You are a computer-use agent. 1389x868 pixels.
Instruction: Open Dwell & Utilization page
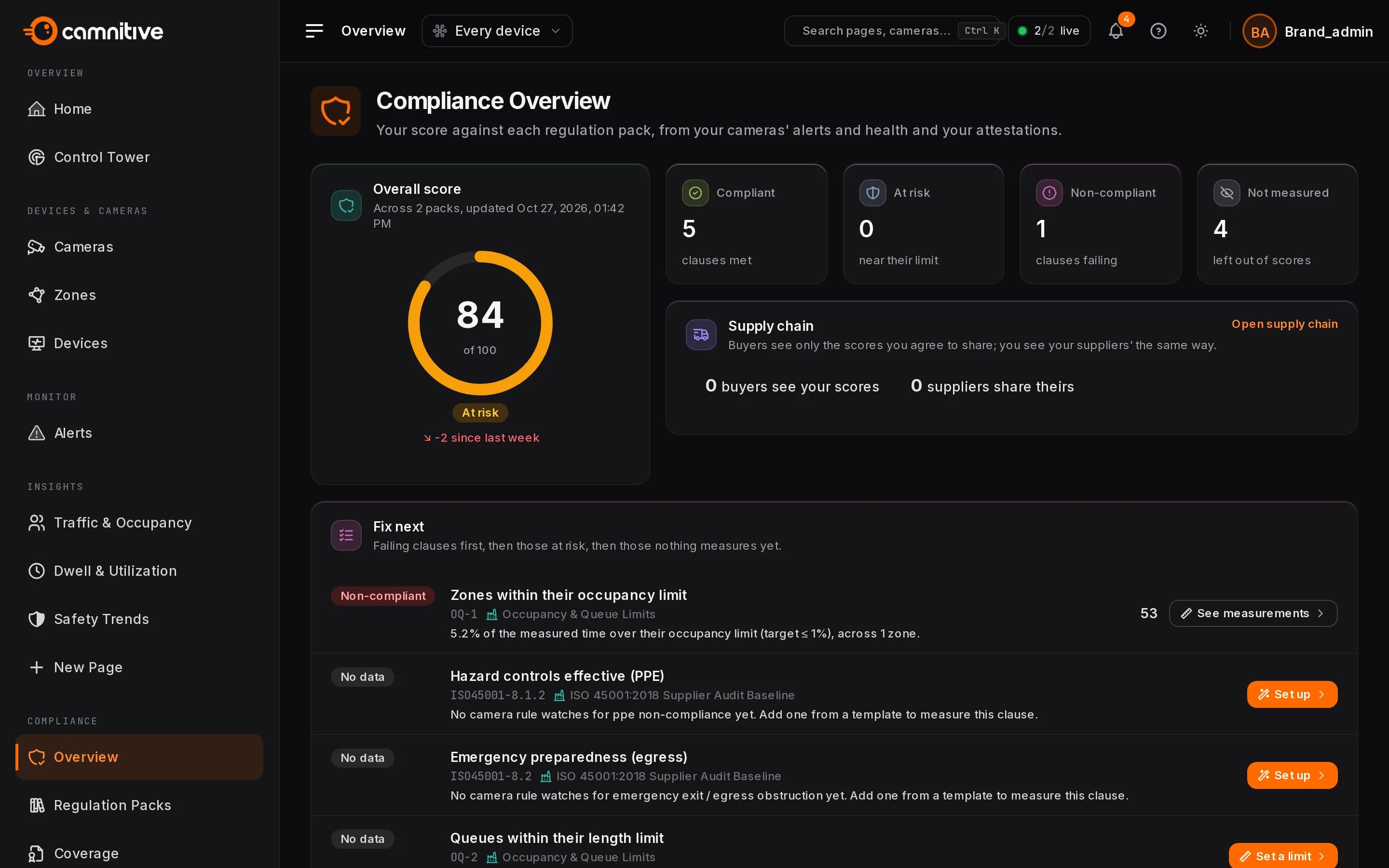[x=139, y=571]
